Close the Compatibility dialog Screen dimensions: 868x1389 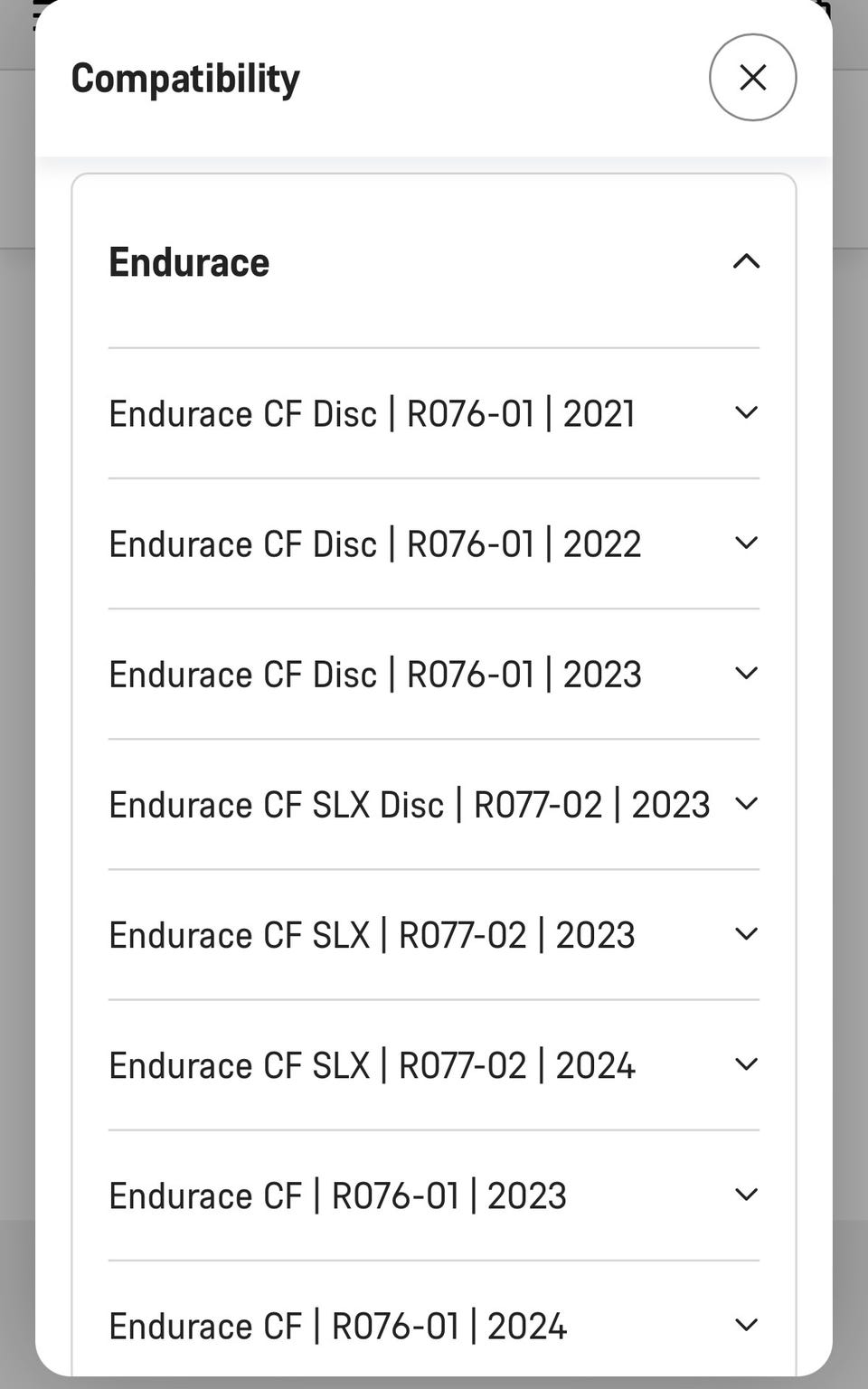point(752,78)
